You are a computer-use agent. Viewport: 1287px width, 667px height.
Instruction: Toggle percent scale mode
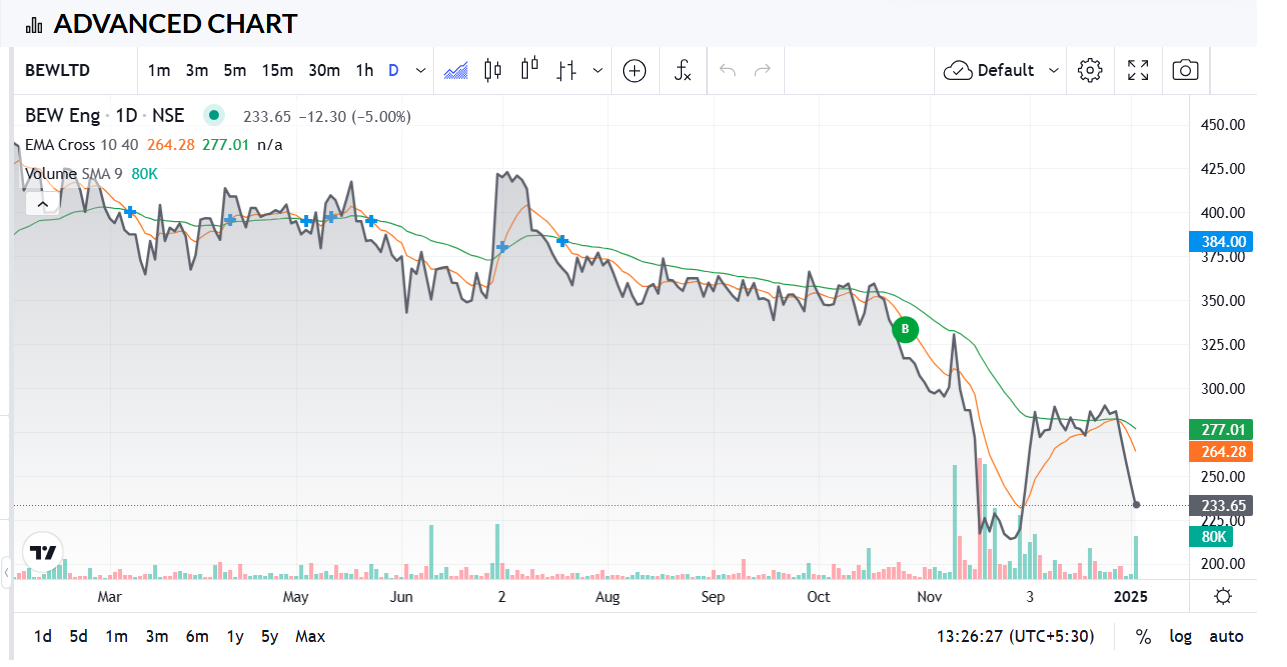(x=1143, y=636)
